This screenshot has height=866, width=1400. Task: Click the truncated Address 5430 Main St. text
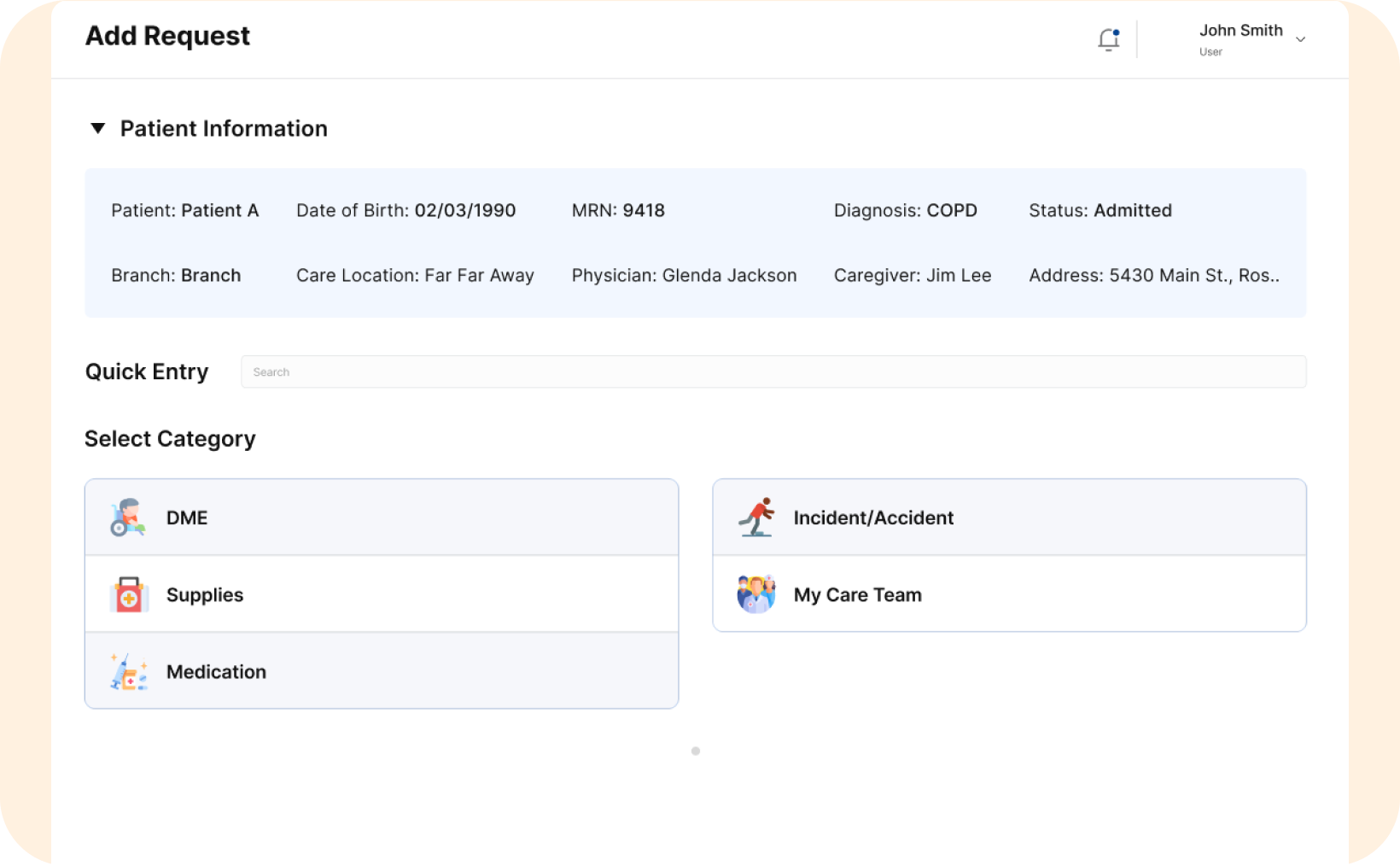tap(1153, 275)
